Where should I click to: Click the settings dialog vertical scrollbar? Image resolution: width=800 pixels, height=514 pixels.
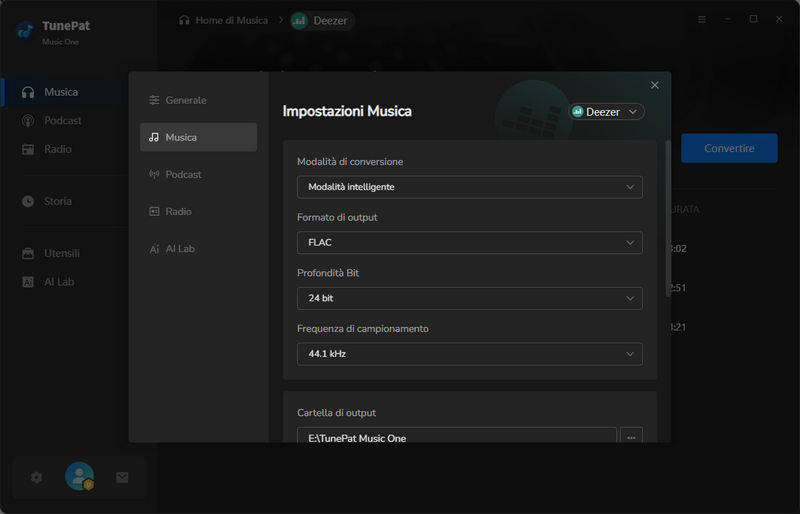(668, 219)
